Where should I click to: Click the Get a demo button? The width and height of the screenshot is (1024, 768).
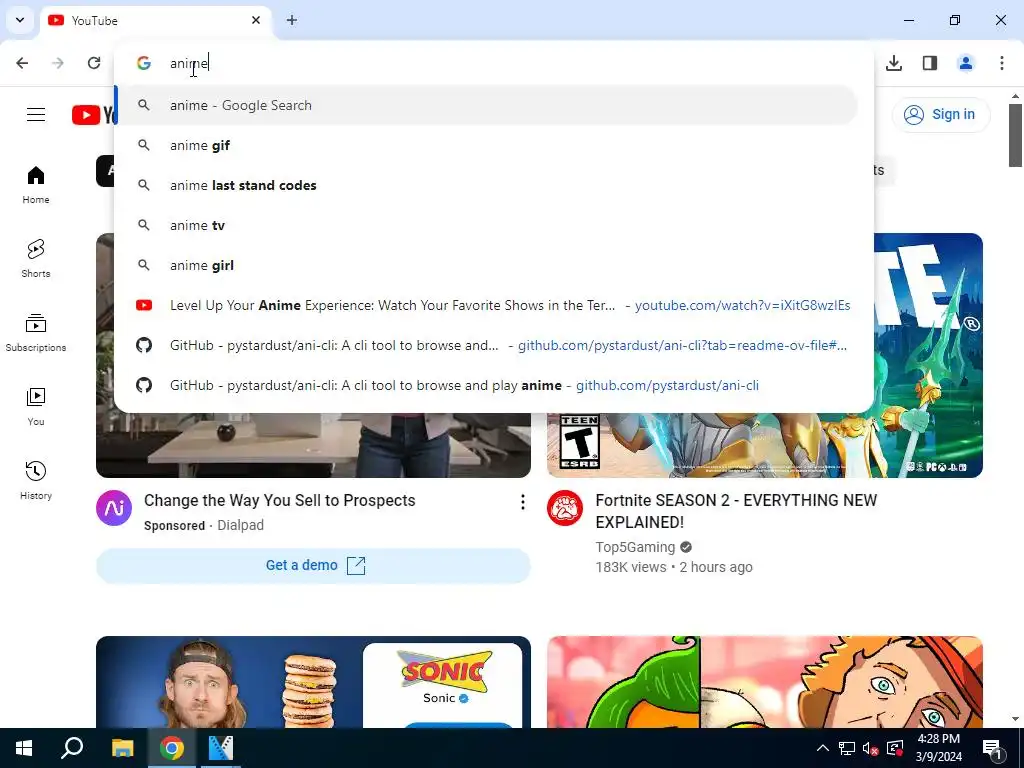click(313, 566)
